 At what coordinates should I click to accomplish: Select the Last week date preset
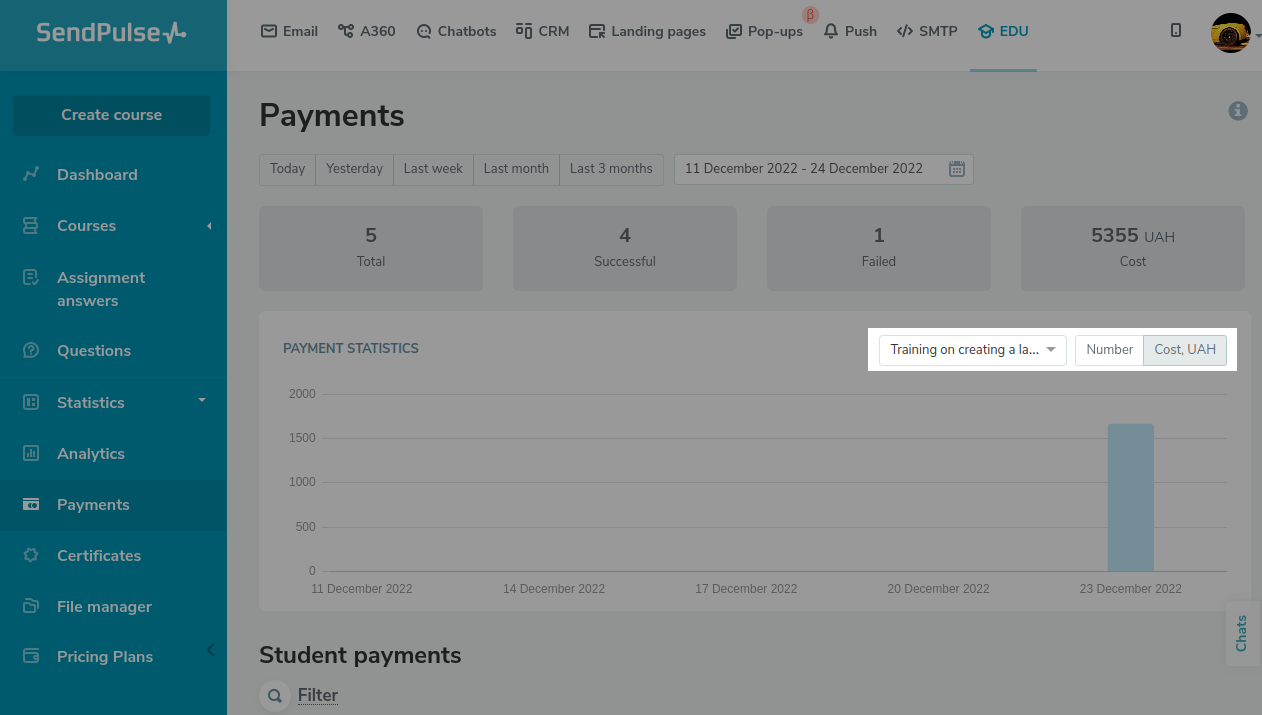(433, 169)
